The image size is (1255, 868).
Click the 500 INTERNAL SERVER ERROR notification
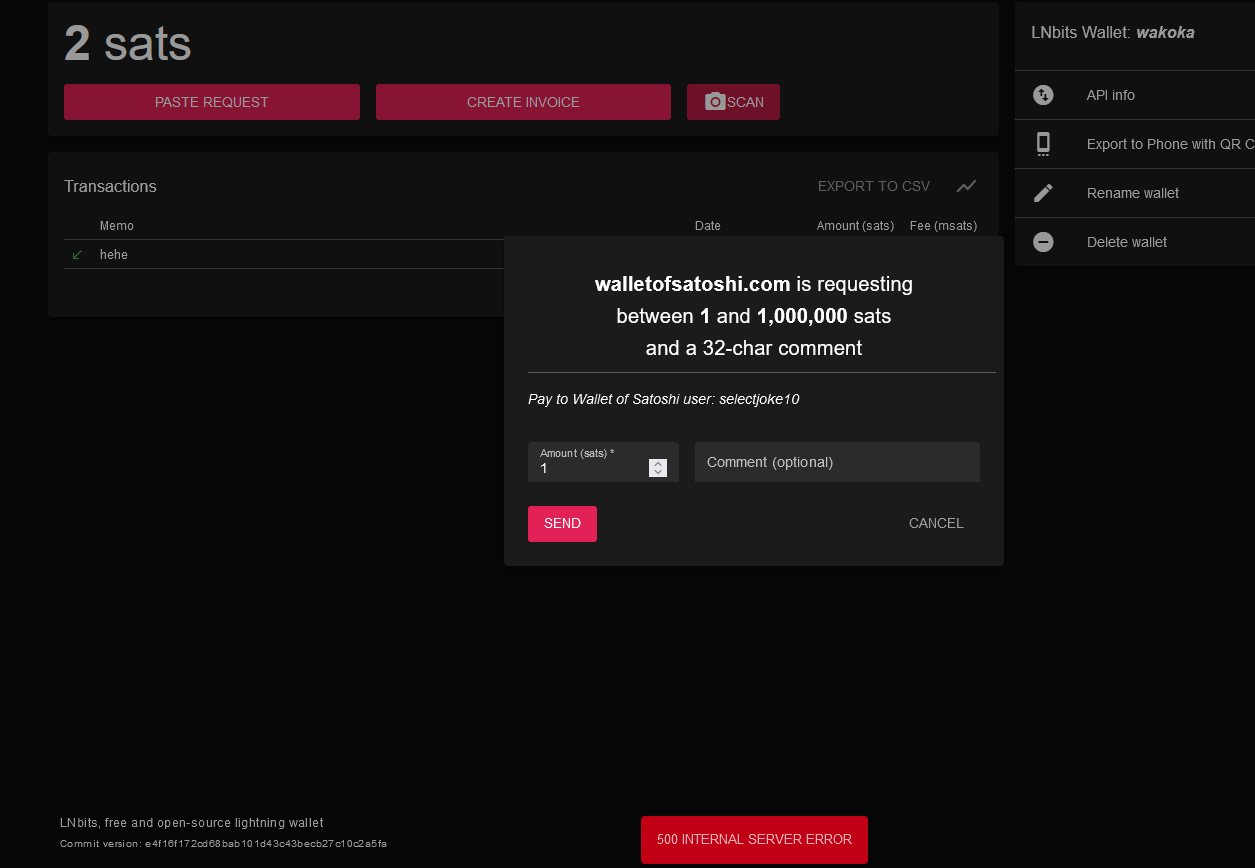point(753,840)
